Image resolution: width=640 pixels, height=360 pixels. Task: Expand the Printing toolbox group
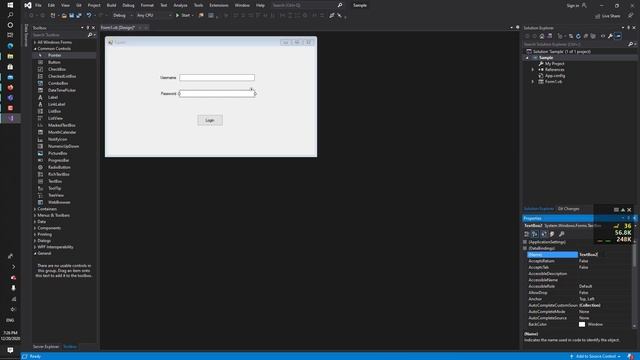point(35,234)
